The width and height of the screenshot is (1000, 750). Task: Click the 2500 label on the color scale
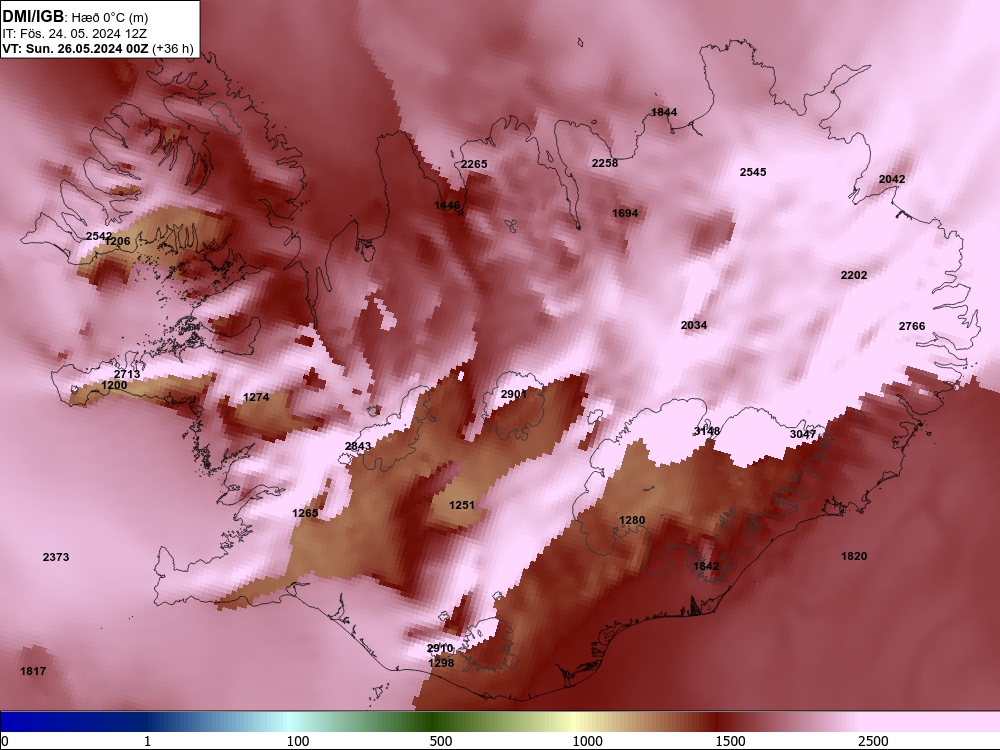click(x=873, y=741)
